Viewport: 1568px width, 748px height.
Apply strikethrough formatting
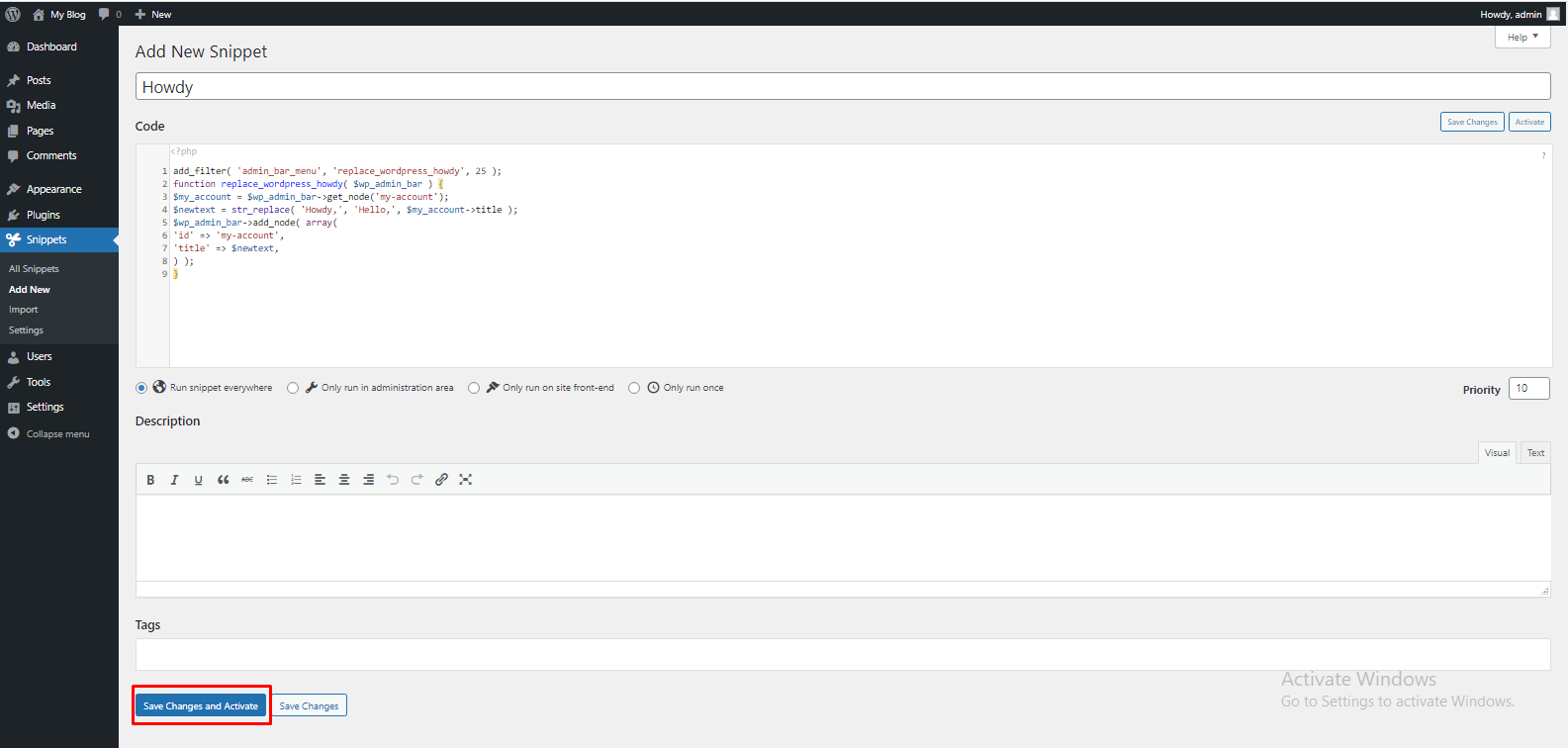pos(247,480)
